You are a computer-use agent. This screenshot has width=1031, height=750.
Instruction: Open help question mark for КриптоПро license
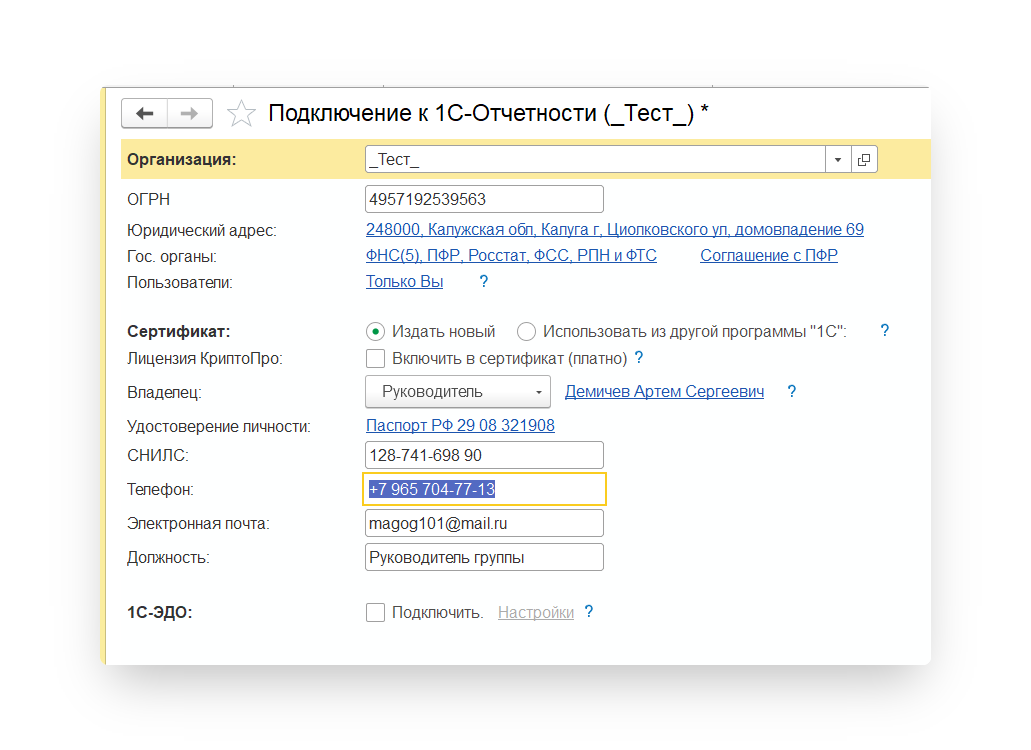[x=638, y=358]
